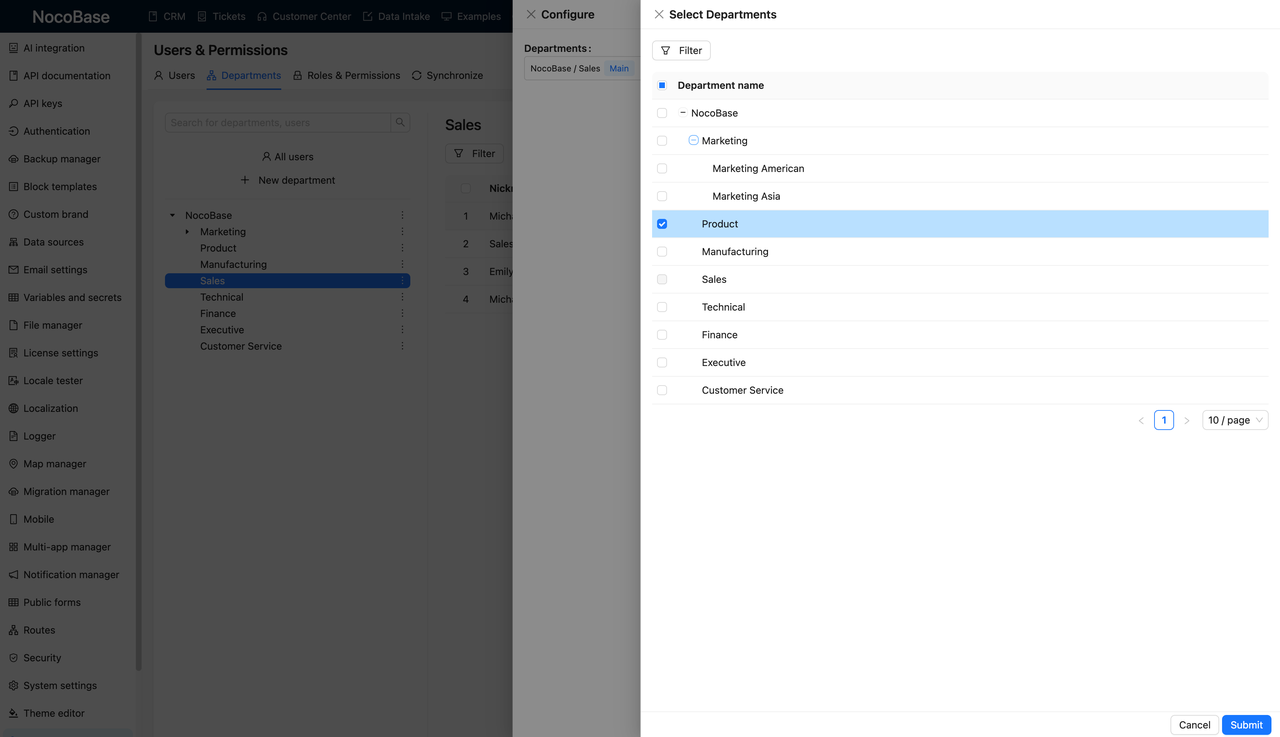Screen dimensions: 1280x737
Task: Switch to the Synchronize tab
Action: (x=447, y=76)
